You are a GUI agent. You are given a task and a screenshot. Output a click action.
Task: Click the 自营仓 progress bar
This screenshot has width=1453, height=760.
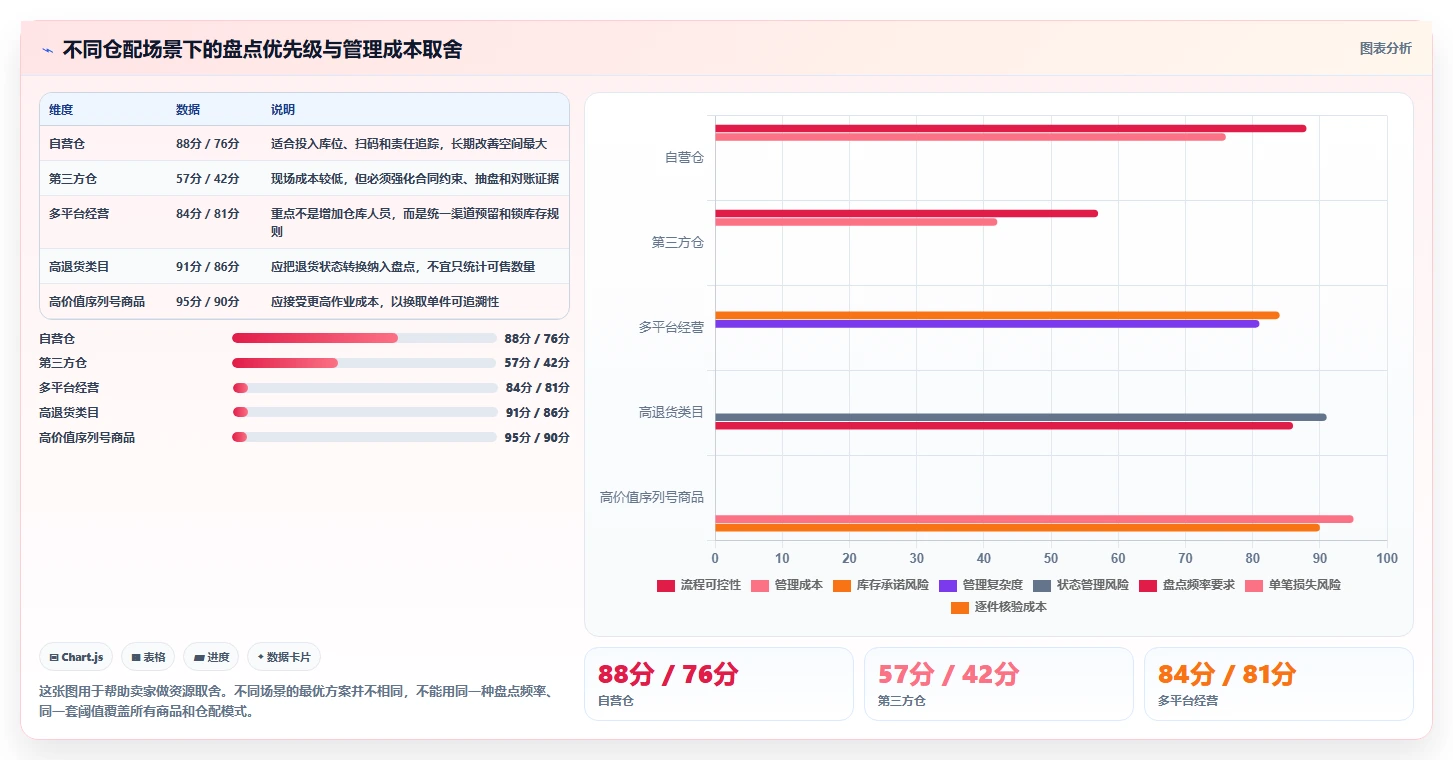coord(364,338)
